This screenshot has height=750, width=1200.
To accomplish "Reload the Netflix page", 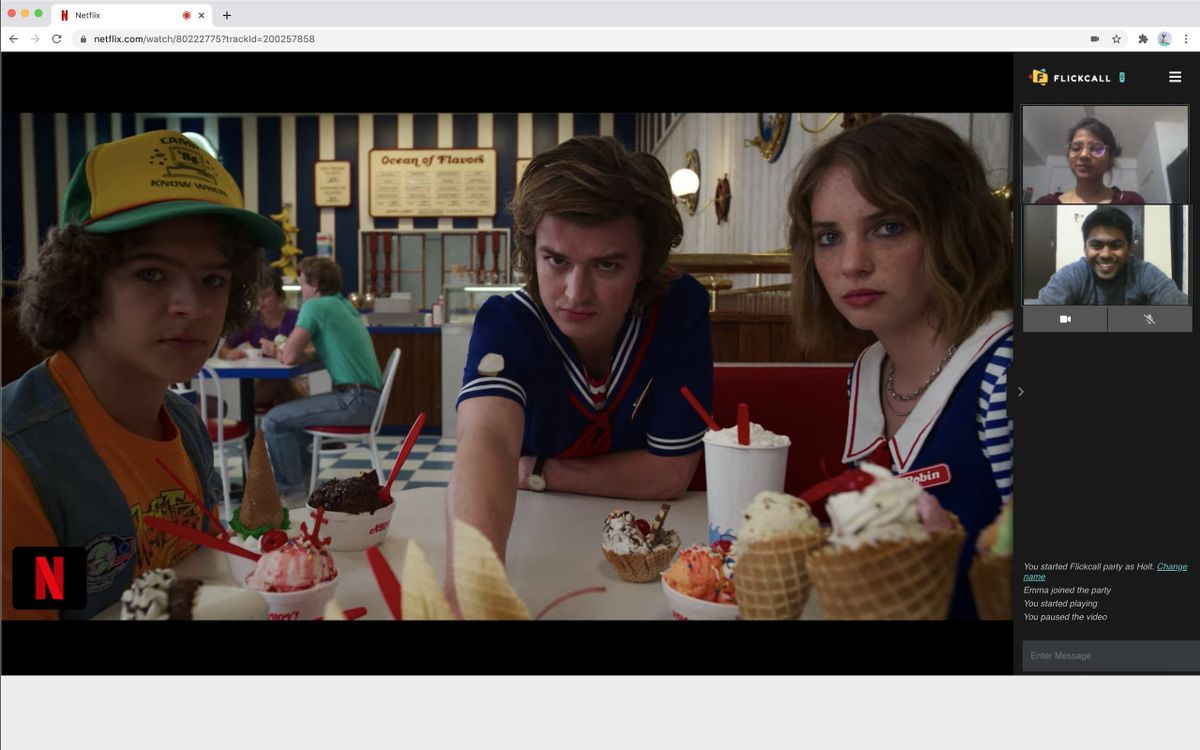I will click(x=57, y=39).
